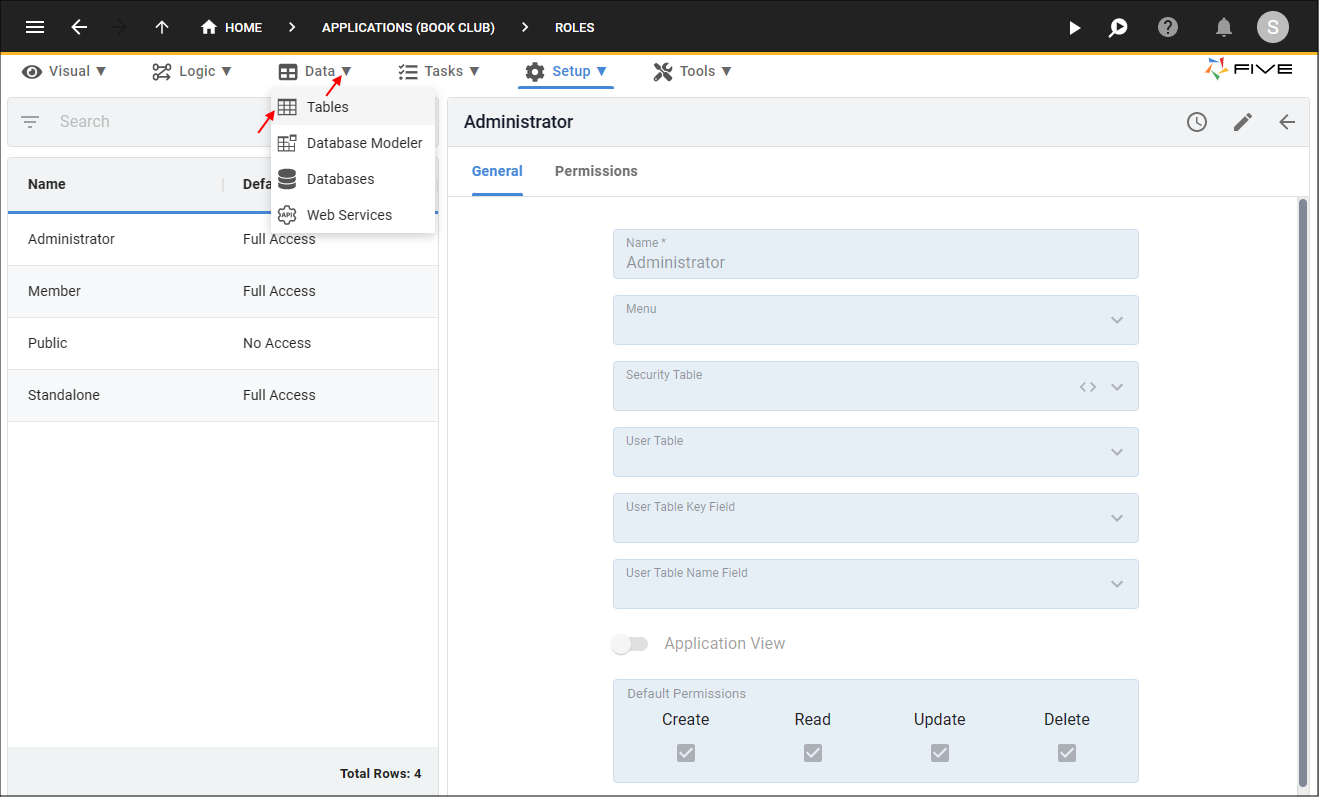Screen dimensions: 1319x797
Task: Click Full Access in the Member row
Action: (x=279, y=291)
